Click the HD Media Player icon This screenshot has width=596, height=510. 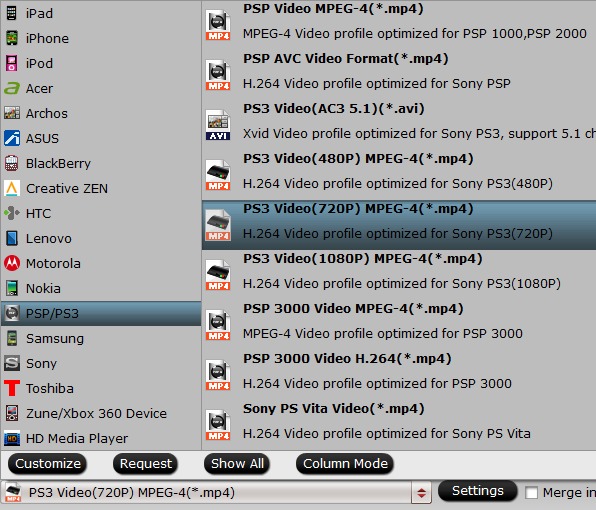tap(12, 439)
